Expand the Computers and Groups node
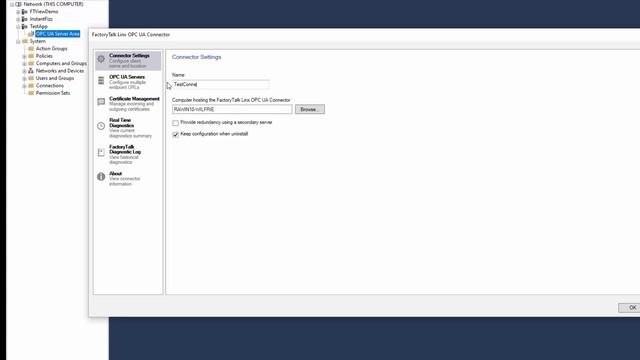640x360 pixels. [x=24, y=64]
